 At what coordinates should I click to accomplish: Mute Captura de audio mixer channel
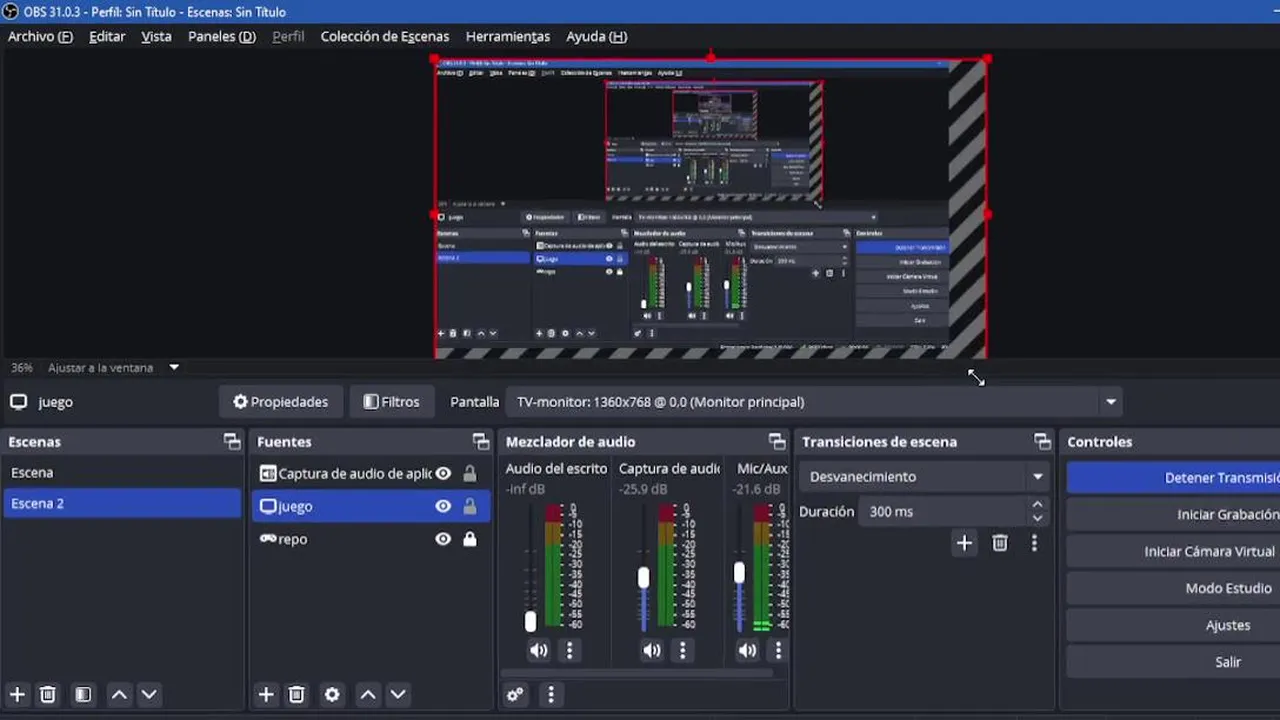click(652, 651)
